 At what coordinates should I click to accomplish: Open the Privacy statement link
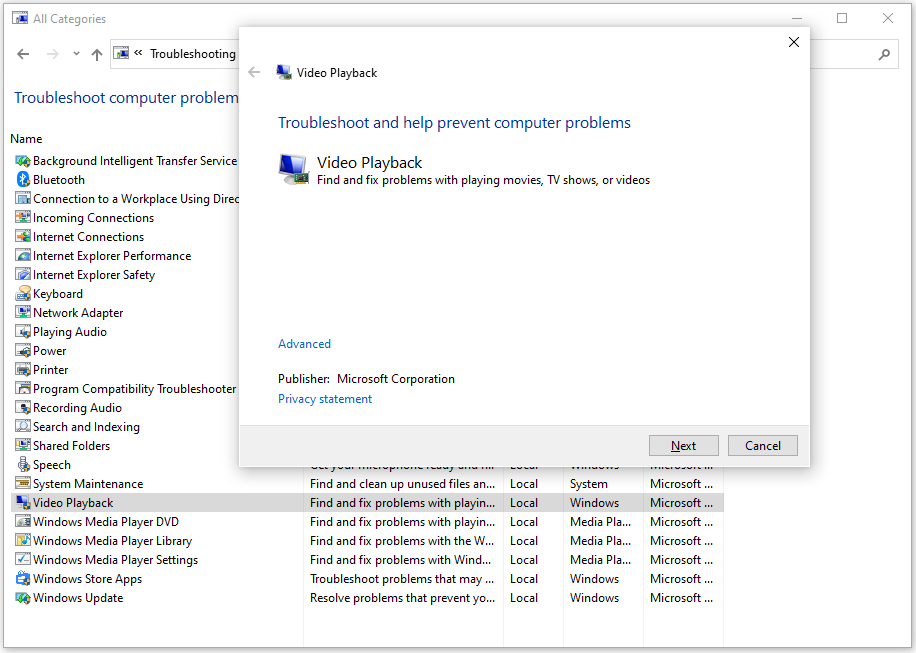pos(325,399)
